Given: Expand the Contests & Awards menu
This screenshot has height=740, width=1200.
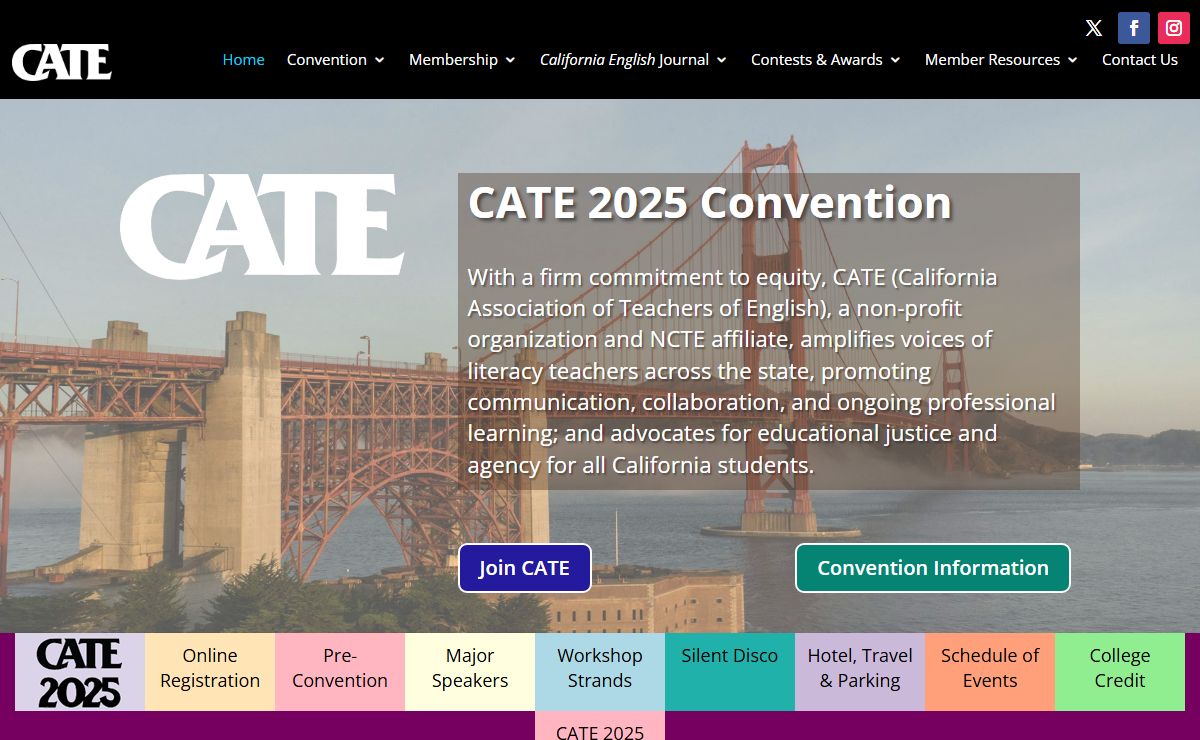Looking at the screenshot, I should (x=826, y=60).
